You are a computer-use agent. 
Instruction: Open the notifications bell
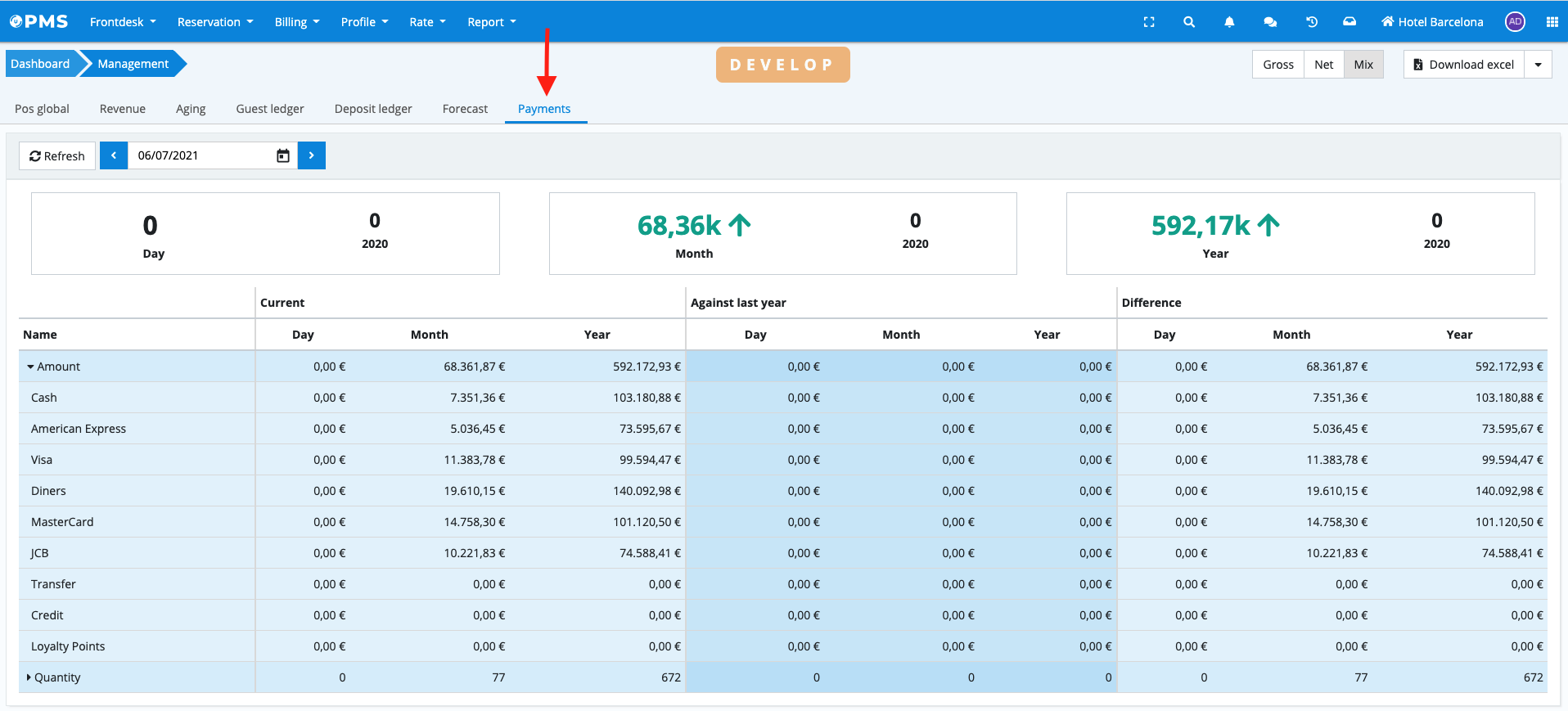point(1229,22)
